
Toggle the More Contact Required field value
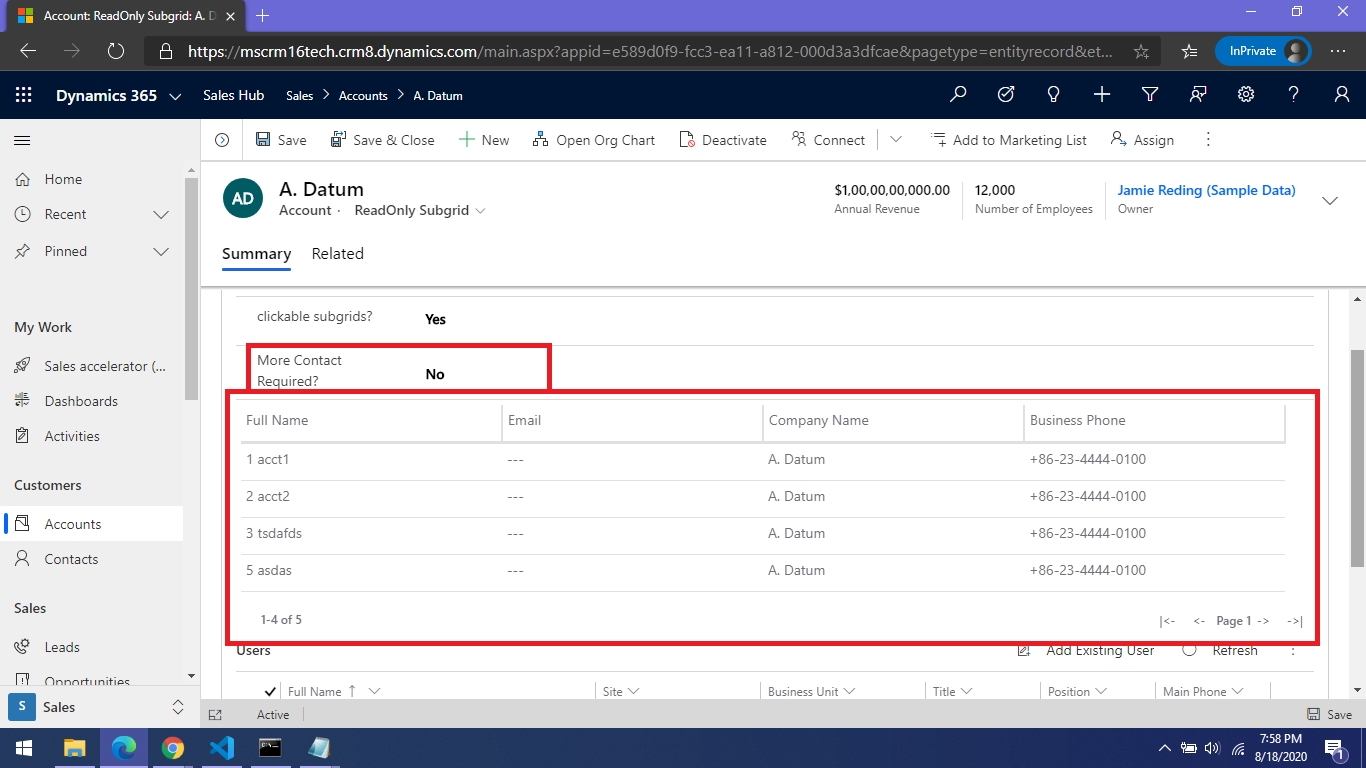pyautogui.click(x=435, y=374)
